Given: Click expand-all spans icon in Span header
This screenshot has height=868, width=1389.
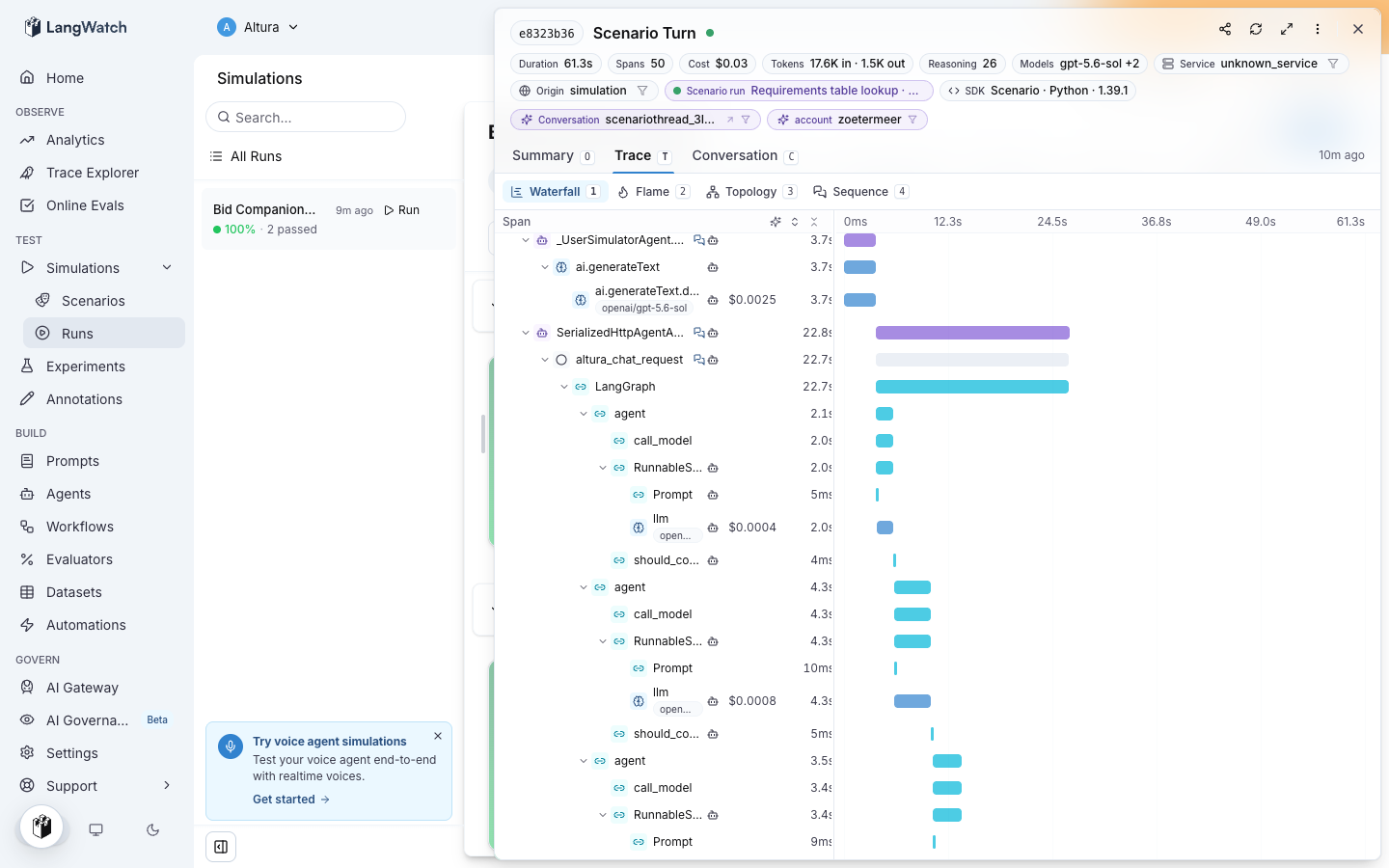Looking at the screenshot, I should pos(795,222).
